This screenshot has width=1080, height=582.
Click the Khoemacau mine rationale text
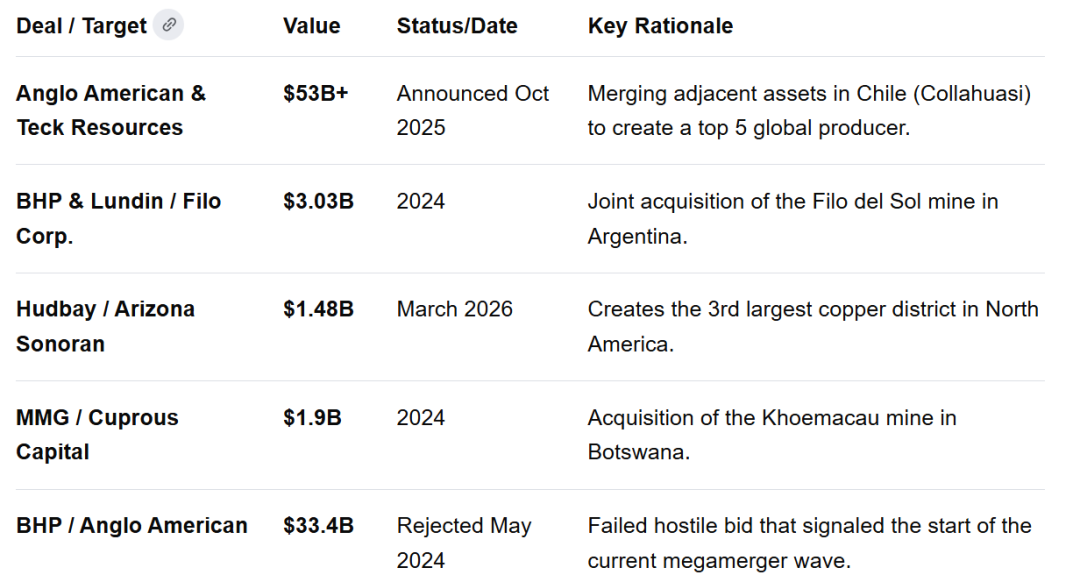pos(771,435)
